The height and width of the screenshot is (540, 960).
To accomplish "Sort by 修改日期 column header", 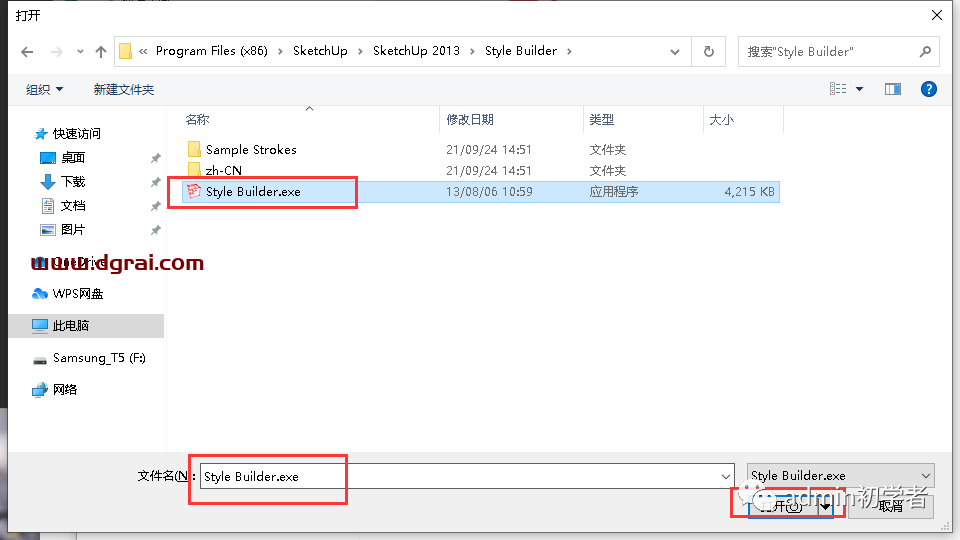I will click(470, 119).
